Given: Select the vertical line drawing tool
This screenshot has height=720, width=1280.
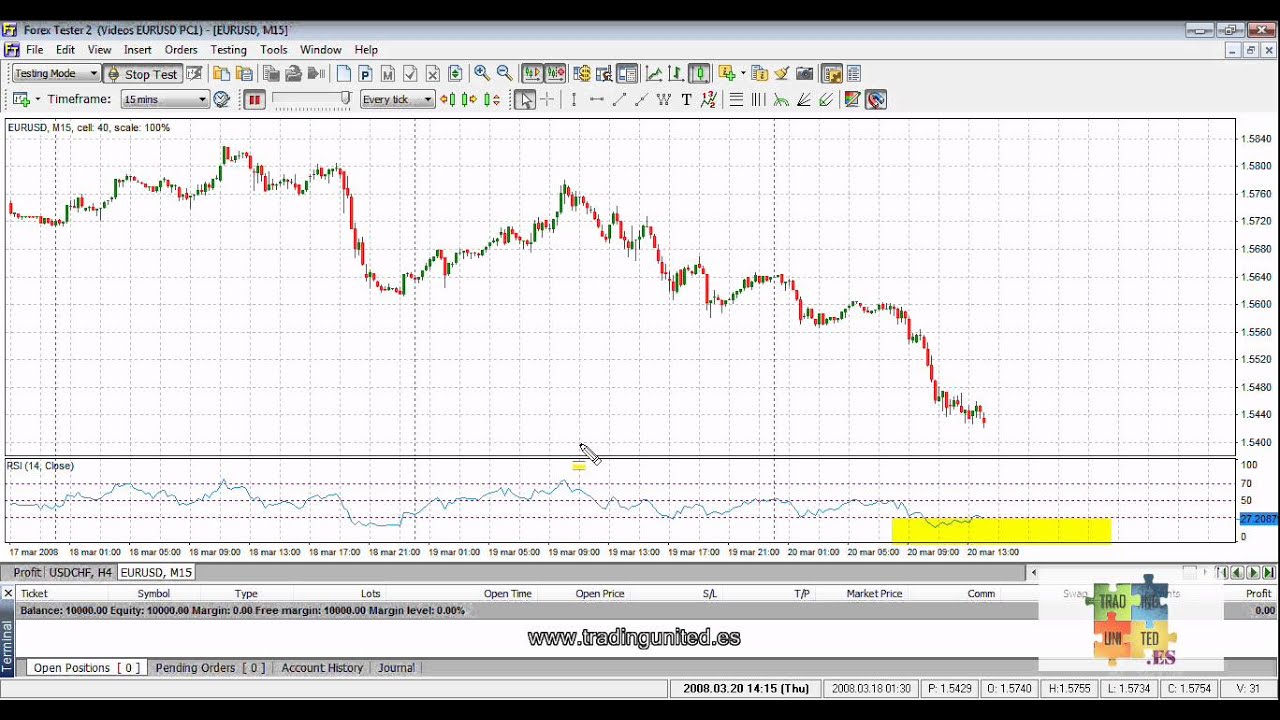Looking at the screenshot, I should coord(573,99).
